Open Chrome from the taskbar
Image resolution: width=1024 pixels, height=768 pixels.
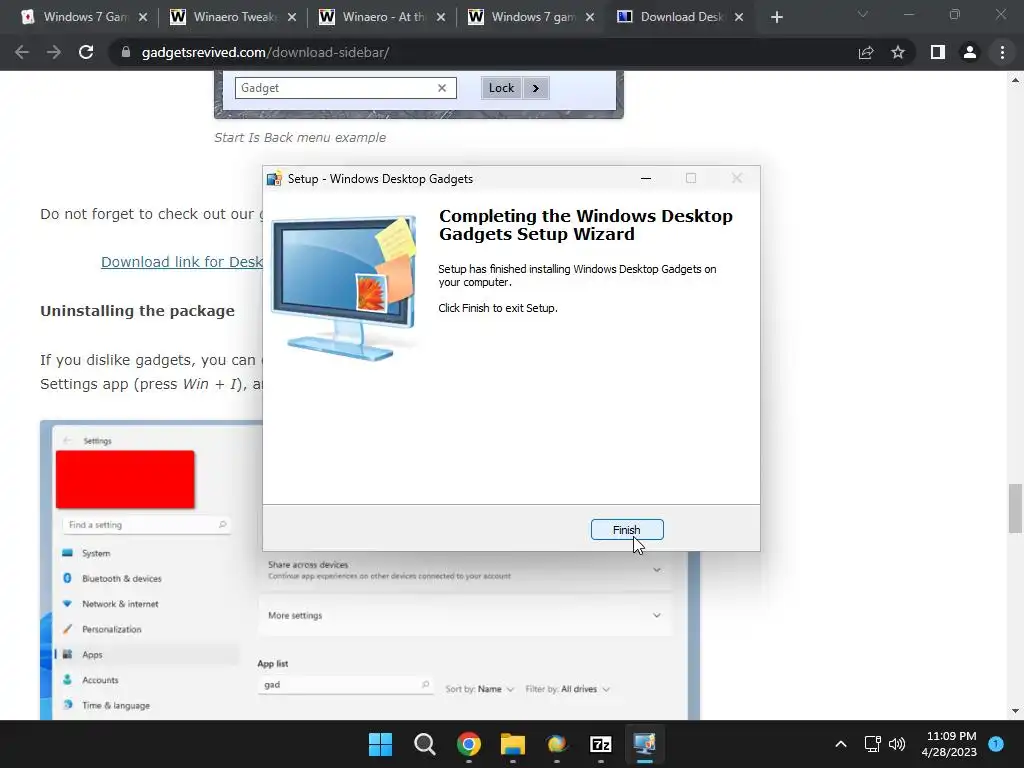click(x=469, y=744)
